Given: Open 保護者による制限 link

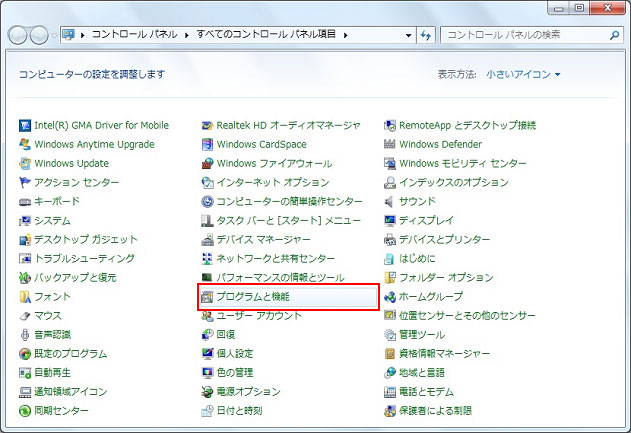Looking at the screenshot, I should tap(435, 411).
